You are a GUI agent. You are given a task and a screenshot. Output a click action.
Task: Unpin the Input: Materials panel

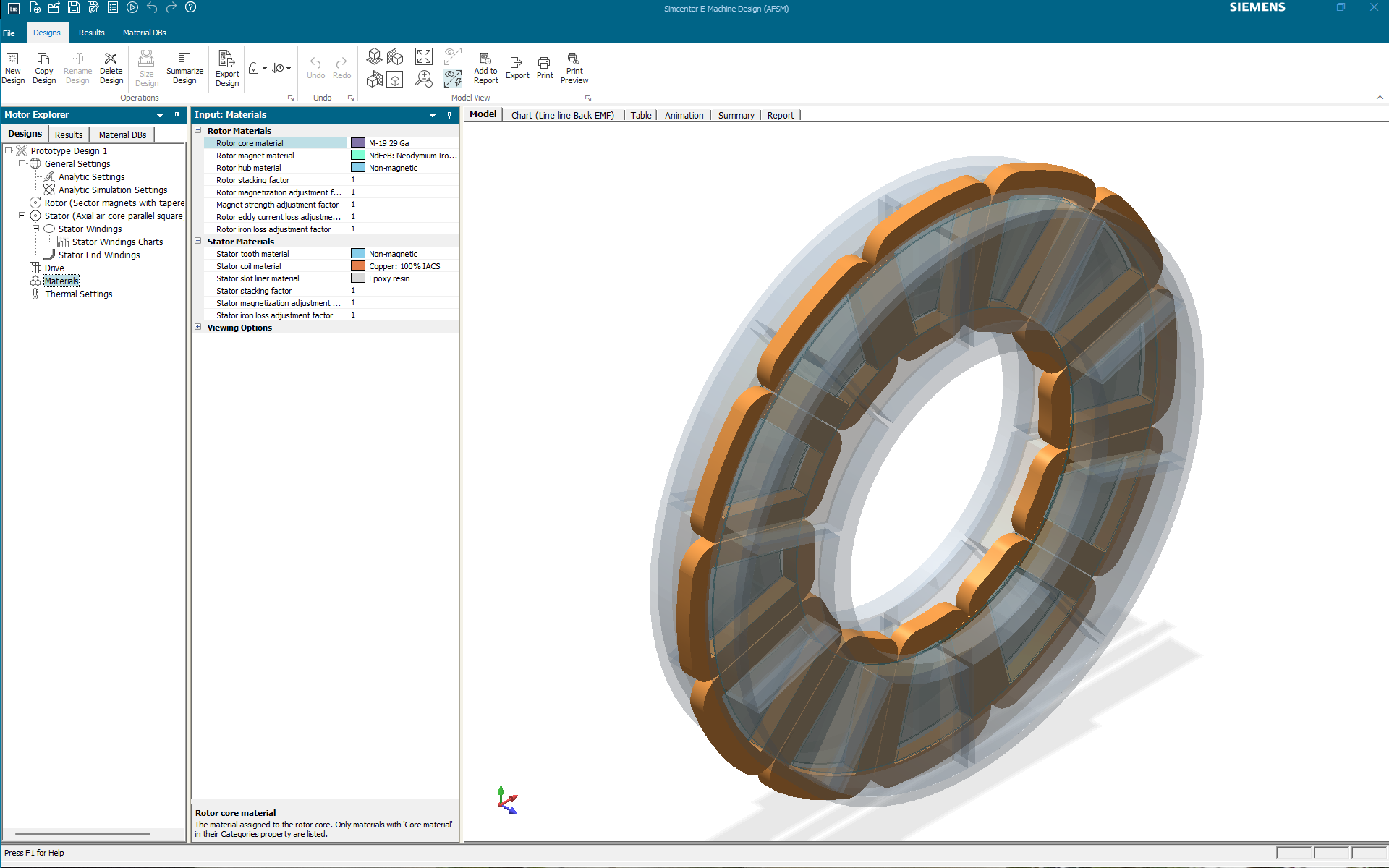449,114
